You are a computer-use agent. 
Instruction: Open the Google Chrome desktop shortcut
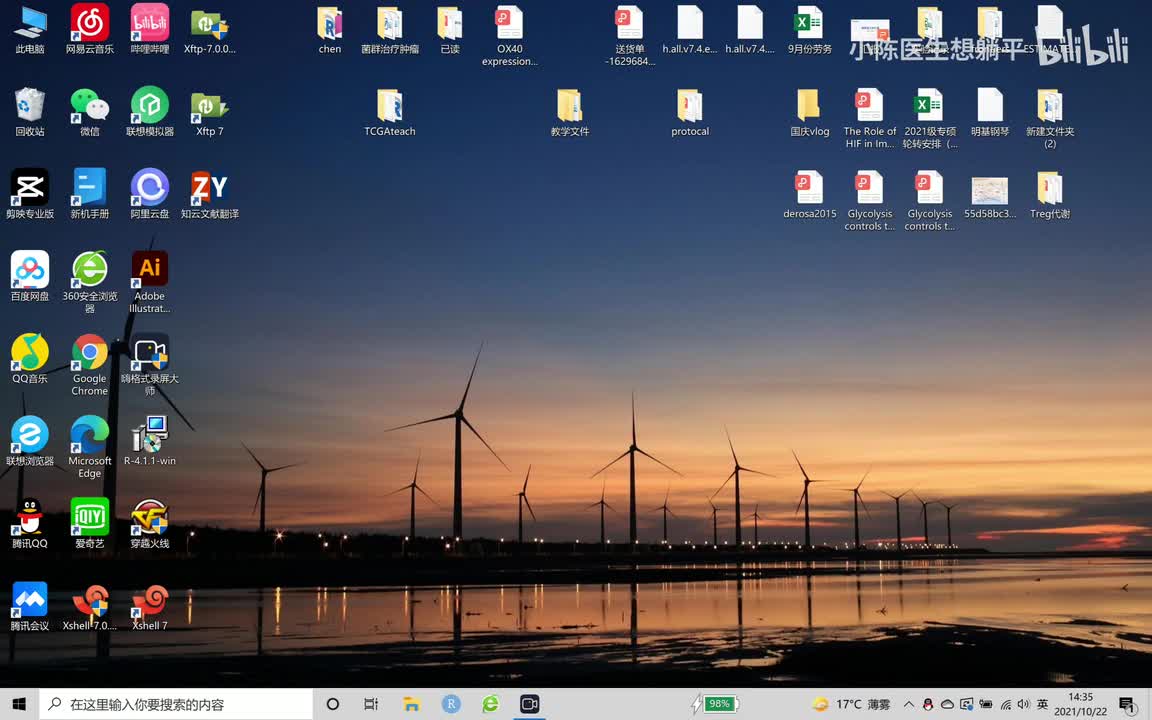click(89, 354)
